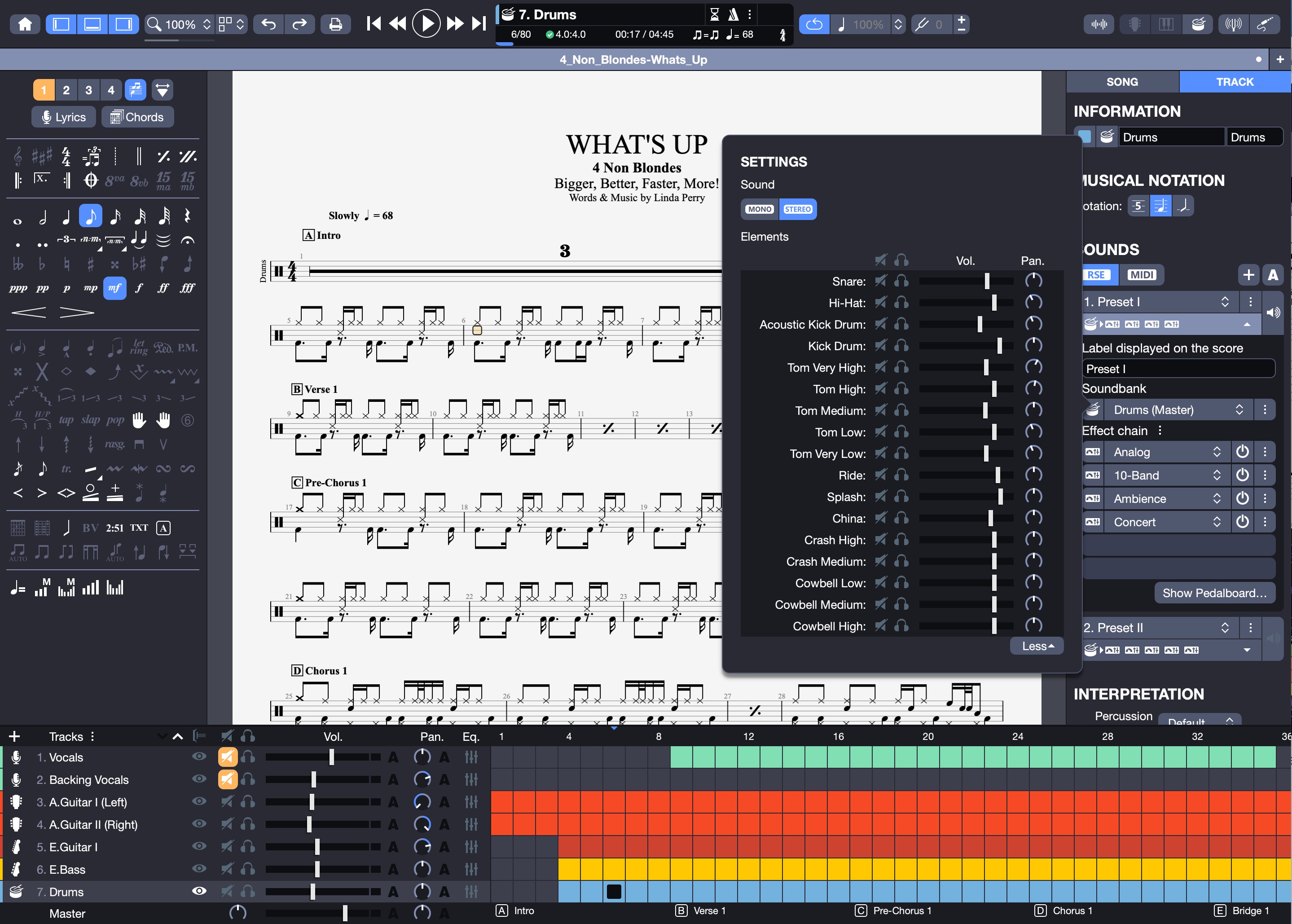Enable loop playback icon
This screenshot has height=924, width=1292.
click(814, 24)
